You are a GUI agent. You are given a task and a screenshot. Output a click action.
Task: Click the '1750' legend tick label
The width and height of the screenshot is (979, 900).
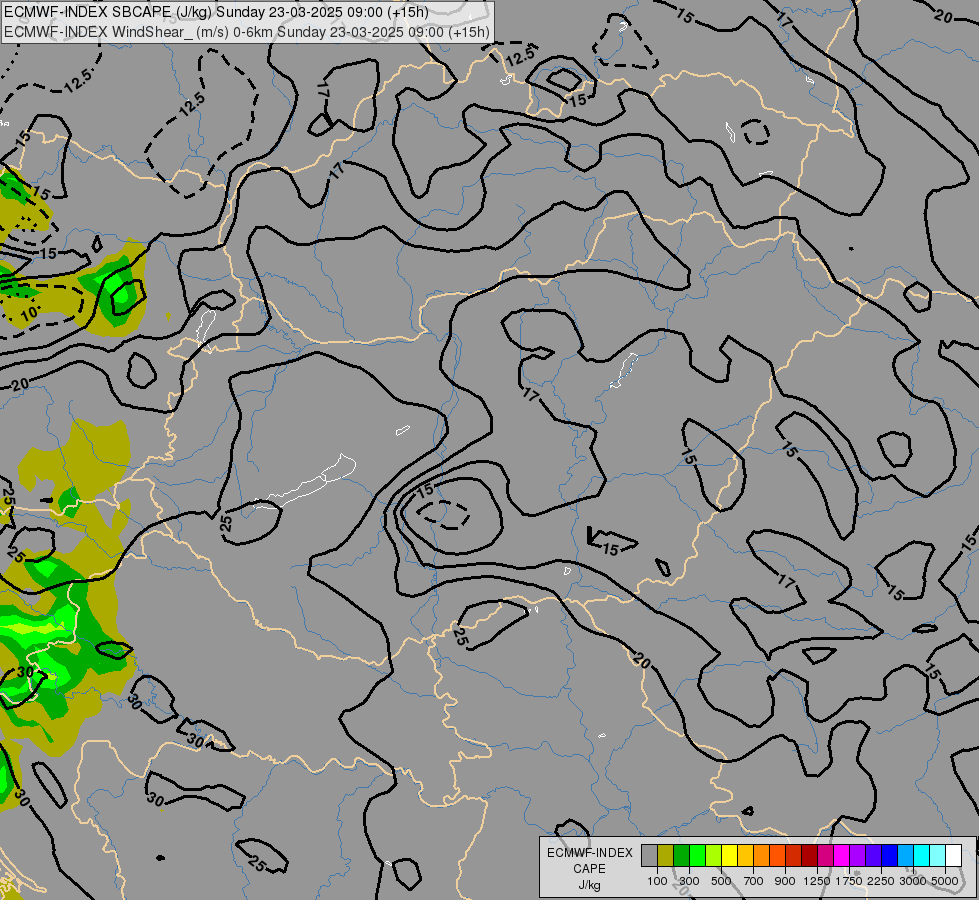(849, 881)
